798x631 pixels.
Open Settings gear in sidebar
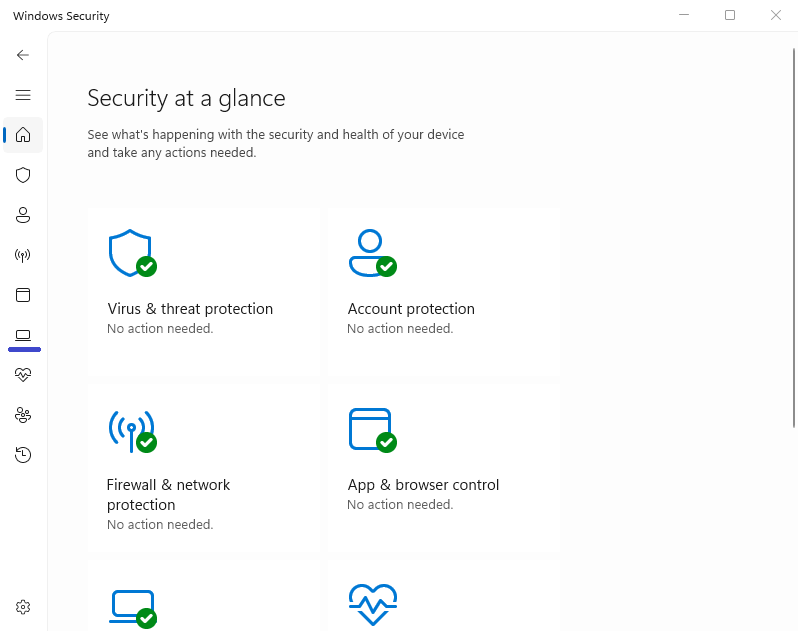(23, 607)
